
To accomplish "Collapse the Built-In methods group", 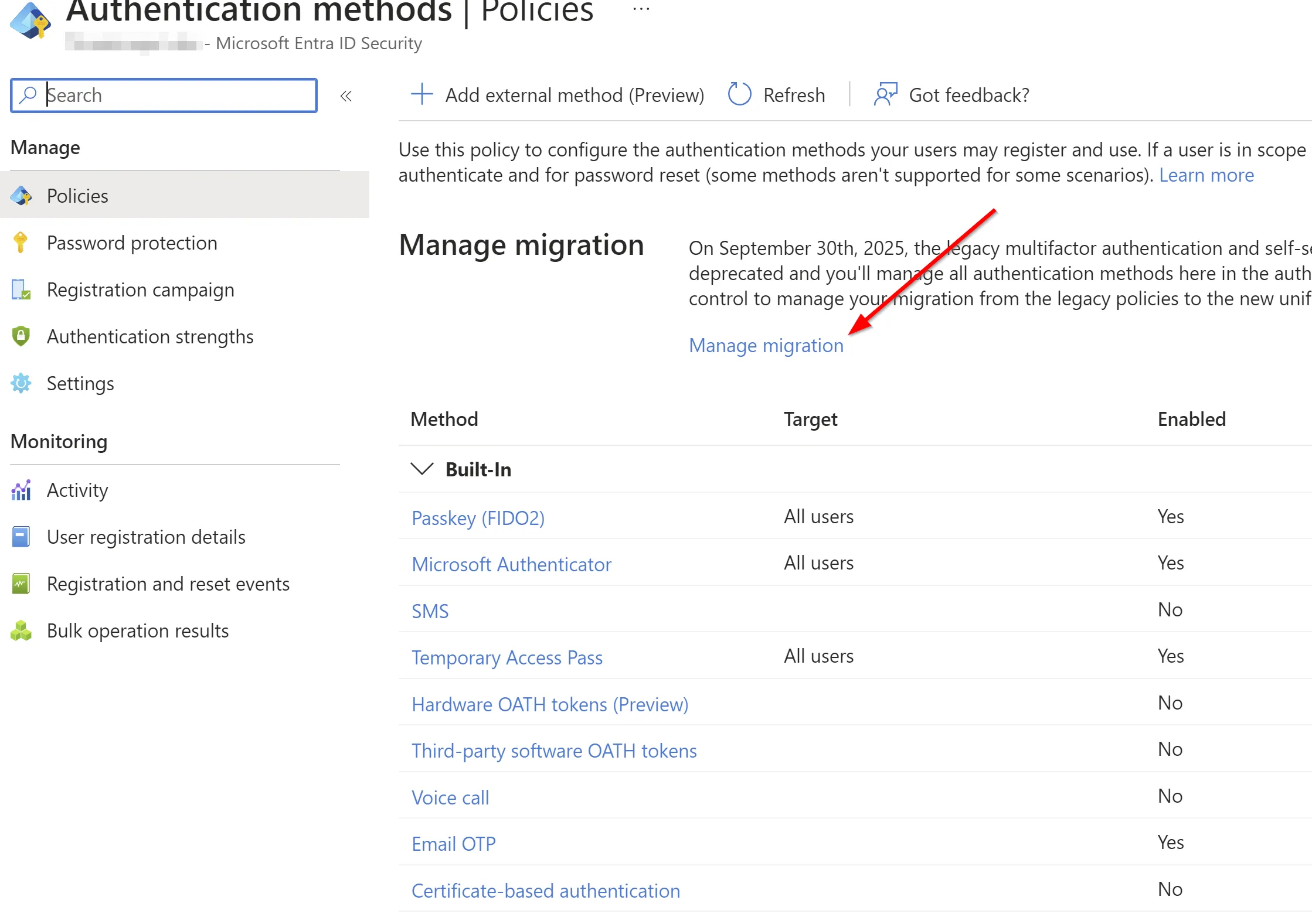I will tap(422, 469).
